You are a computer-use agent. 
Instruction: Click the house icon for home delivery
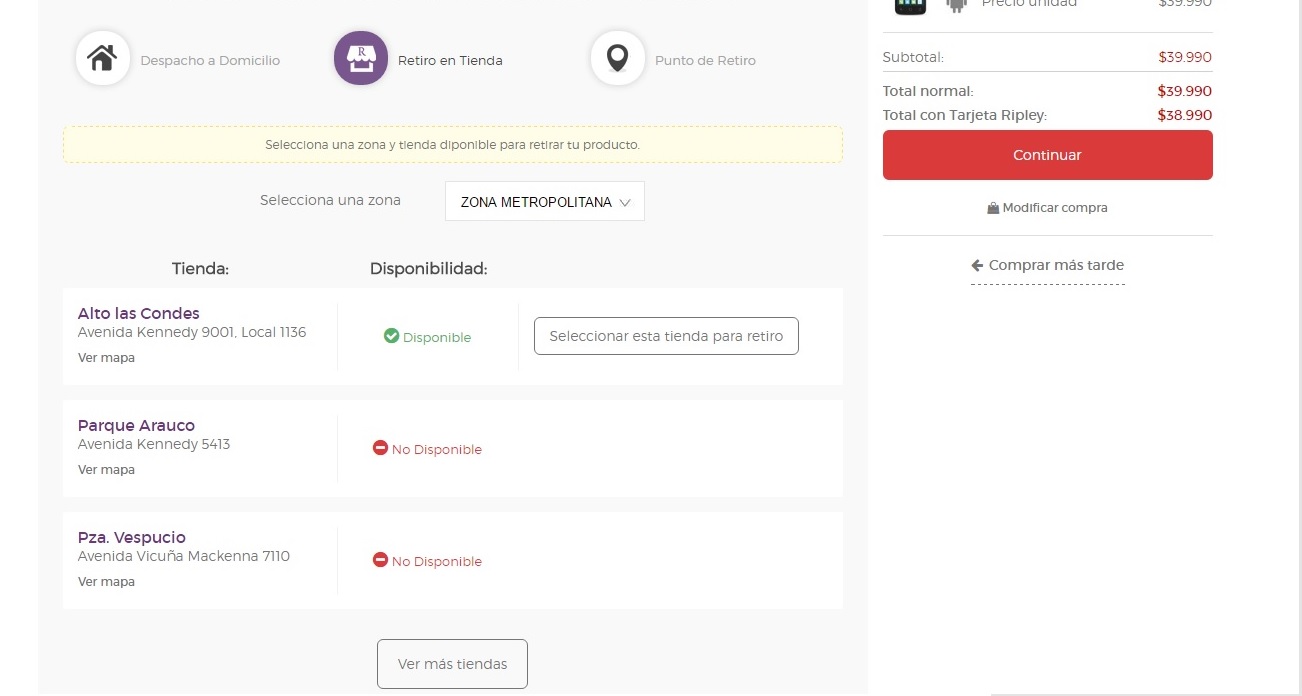point(102,59)
